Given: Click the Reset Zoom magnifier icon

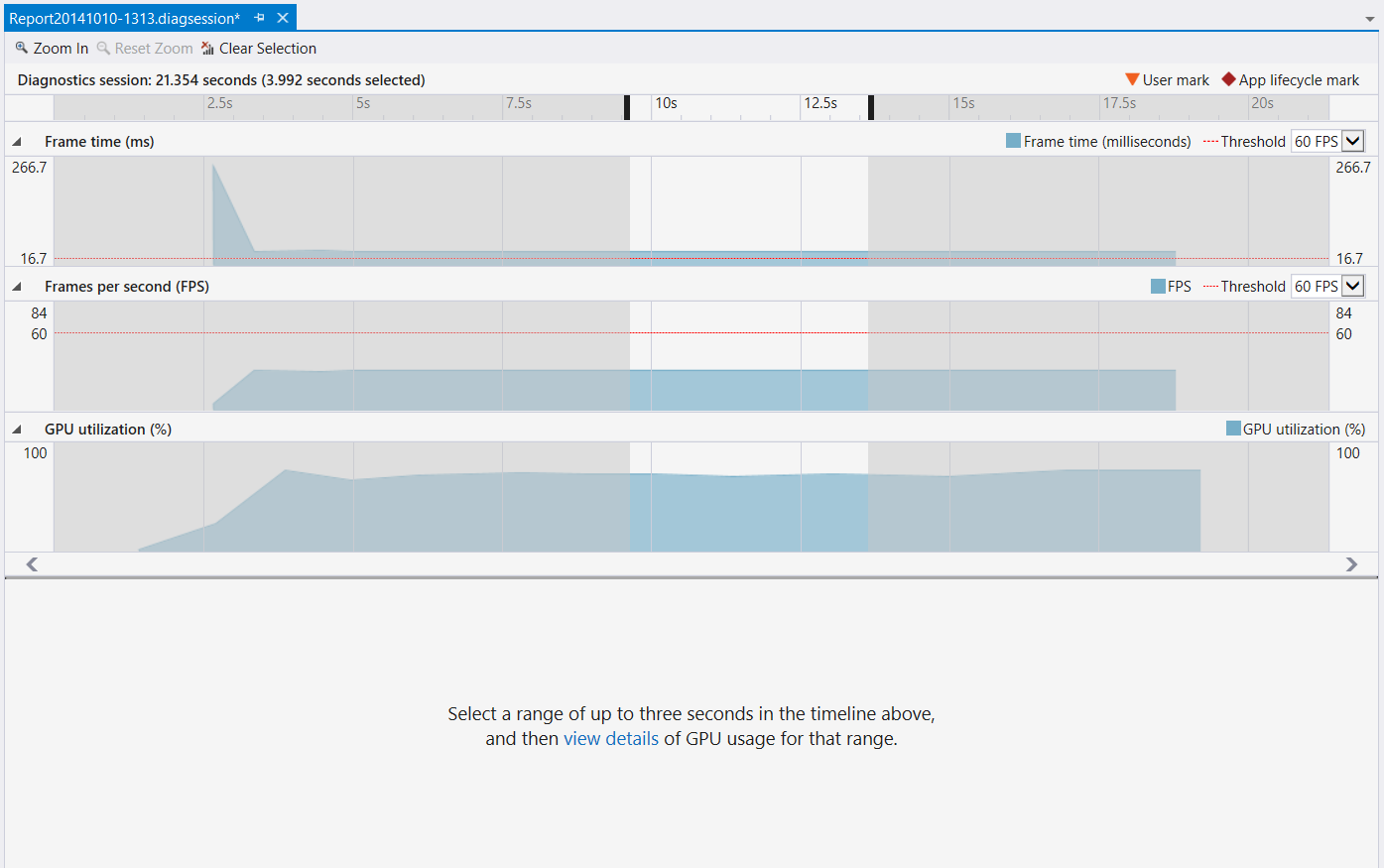Looking at the screenshot, I should point(103,48).
